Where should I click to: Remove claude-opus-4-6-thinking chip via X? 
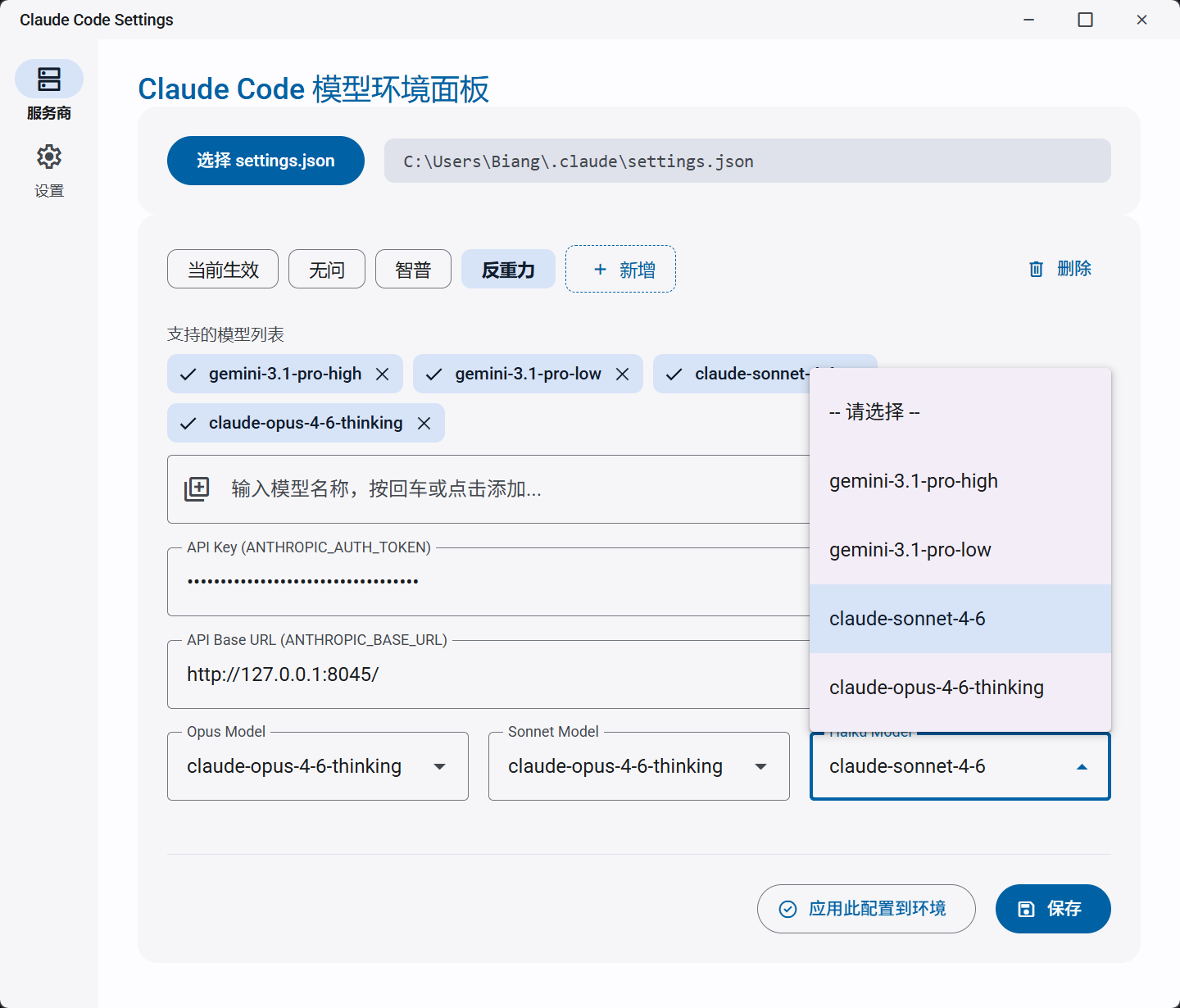pyautogui.click(x=424, y=423)
